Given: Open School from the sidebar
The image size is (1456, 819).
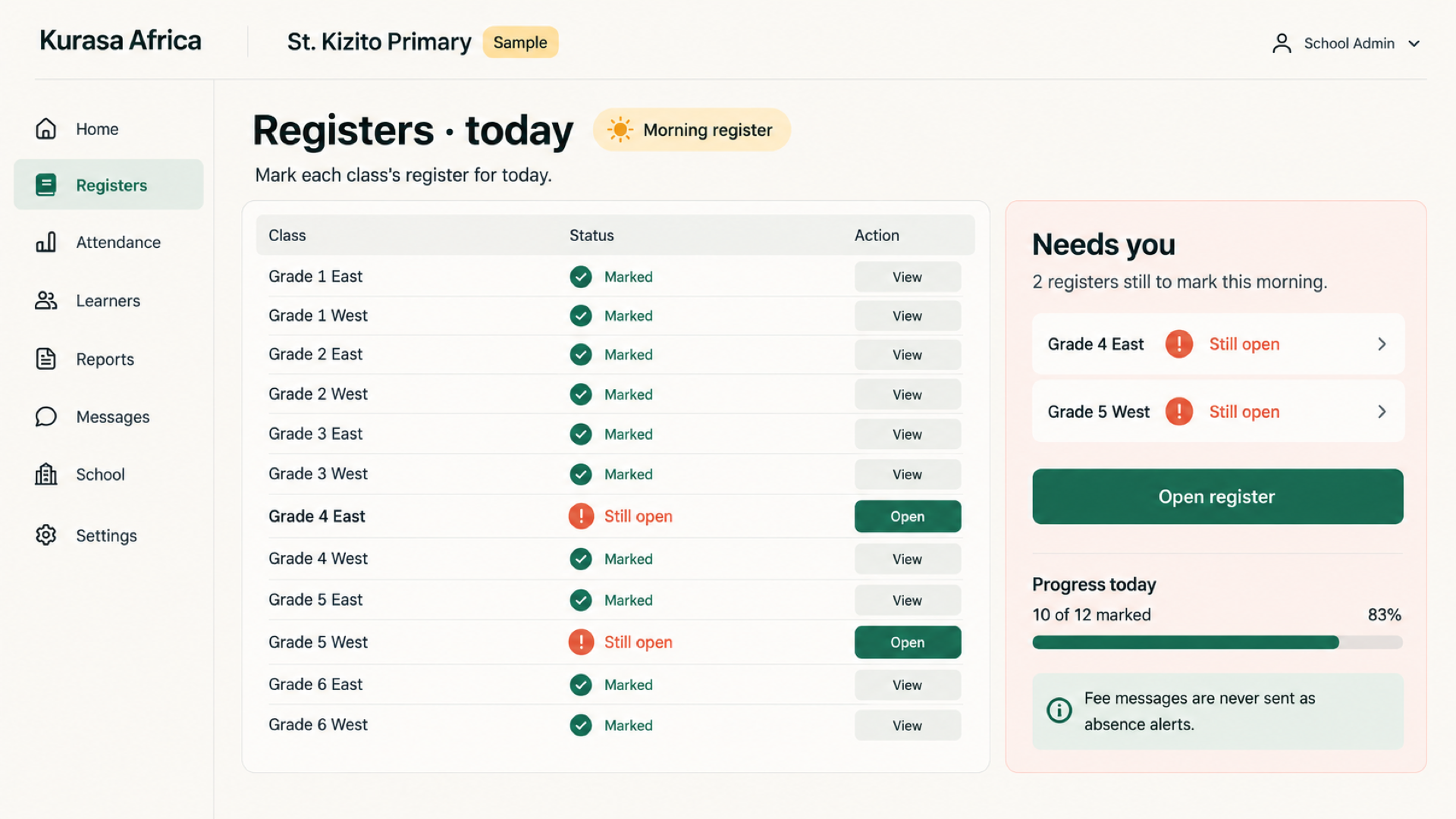Looking at the screenshot, I should [108, 474].
